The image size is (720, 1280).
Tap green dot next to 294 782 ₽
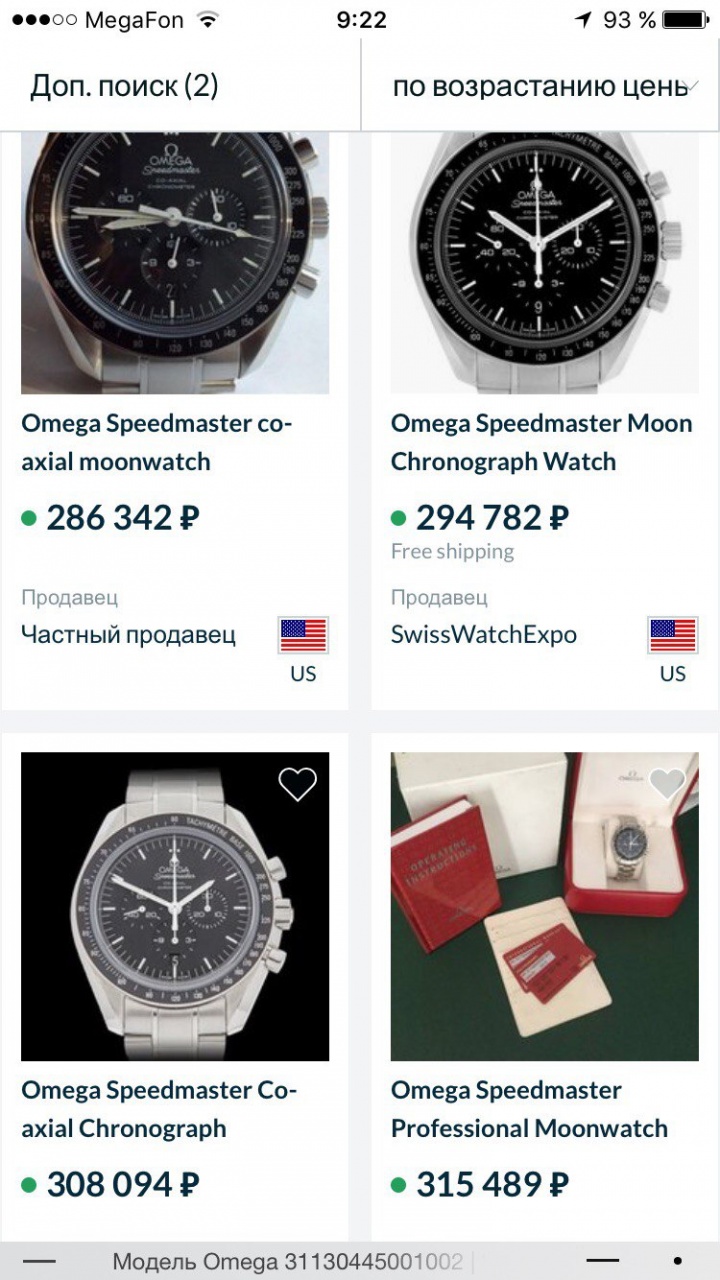click(399, 518)
